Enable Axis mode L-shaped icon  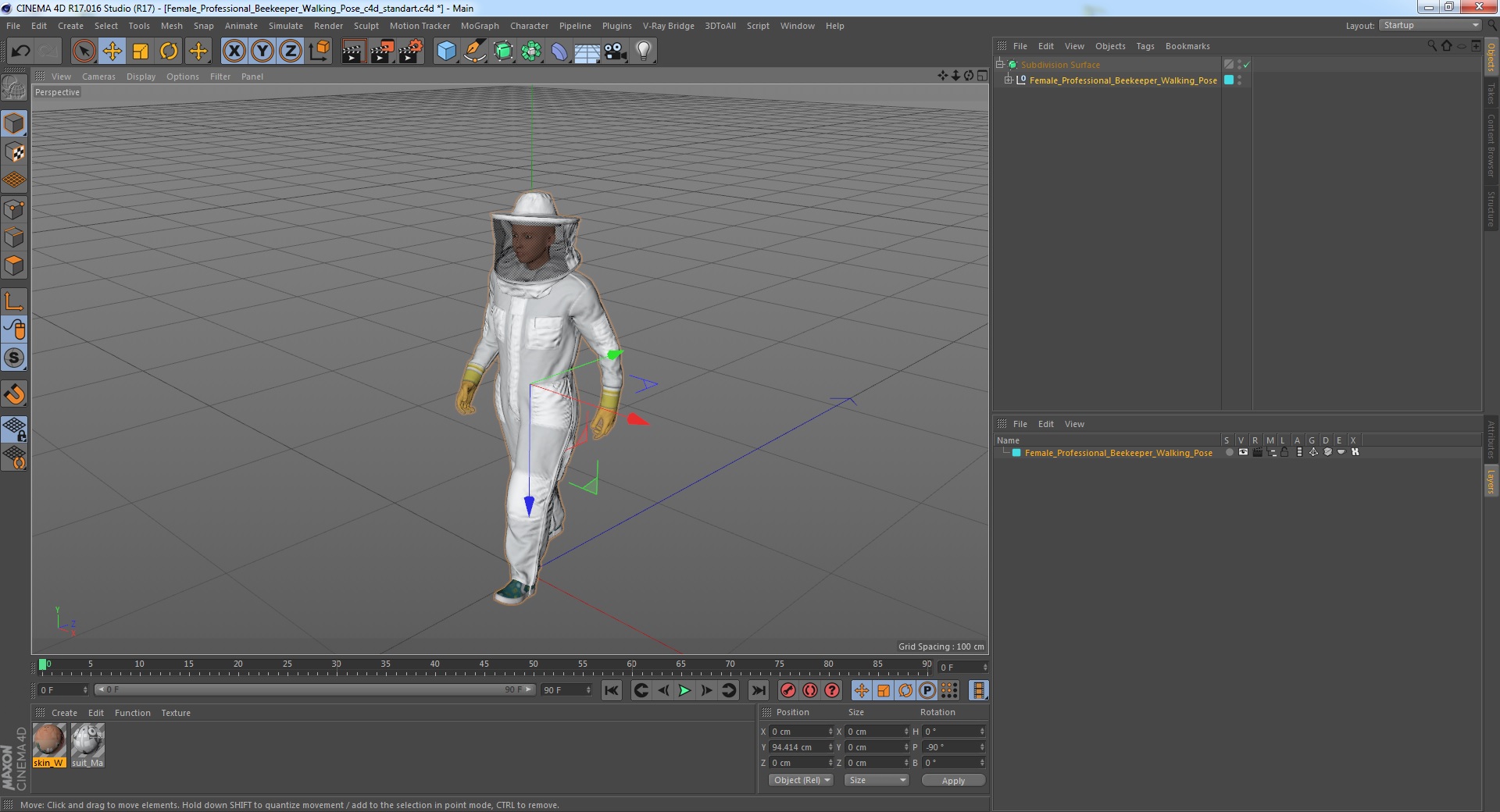click(14, 301)
